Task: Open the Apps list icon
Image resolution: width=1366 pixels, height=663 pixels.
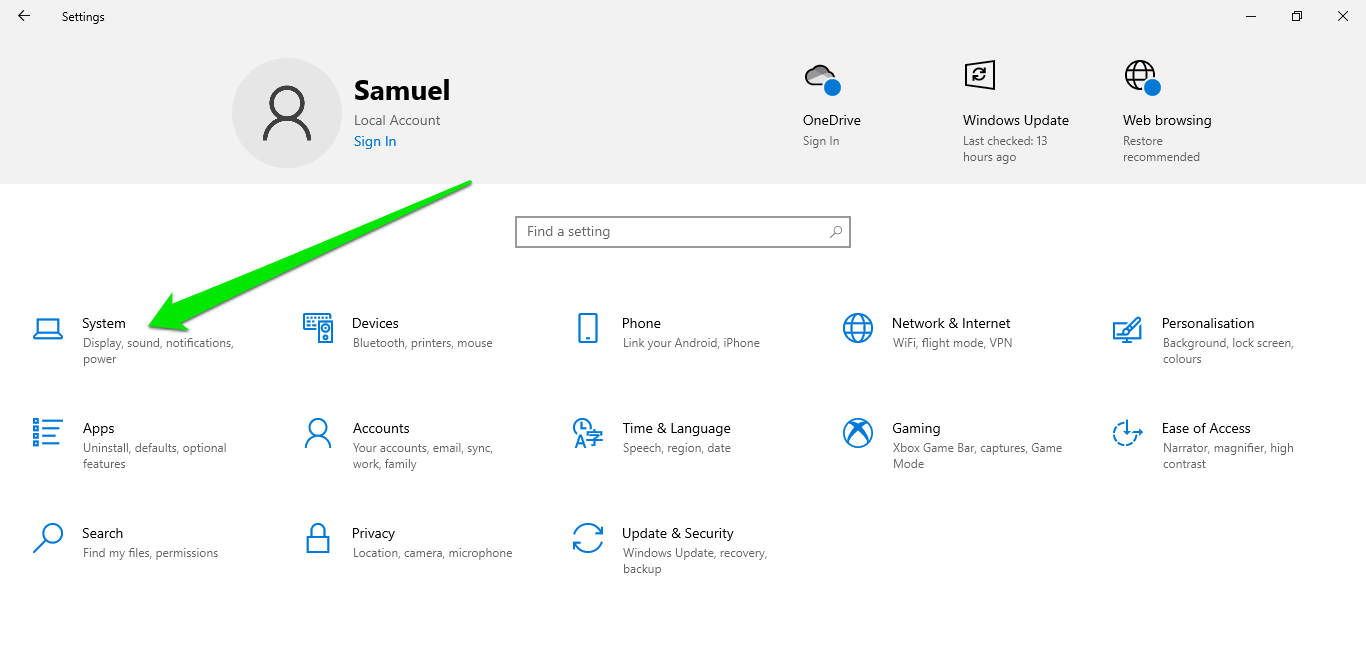Action: tap(48, 432)
